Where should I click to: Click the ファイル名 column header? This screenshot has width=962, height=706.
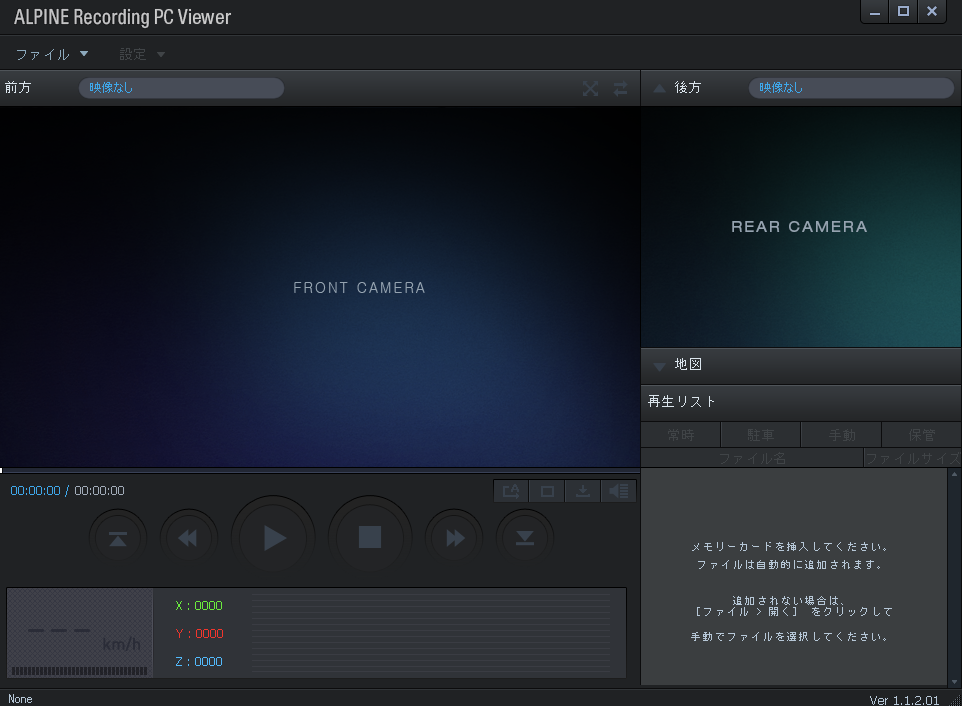(x=751, y=458)
